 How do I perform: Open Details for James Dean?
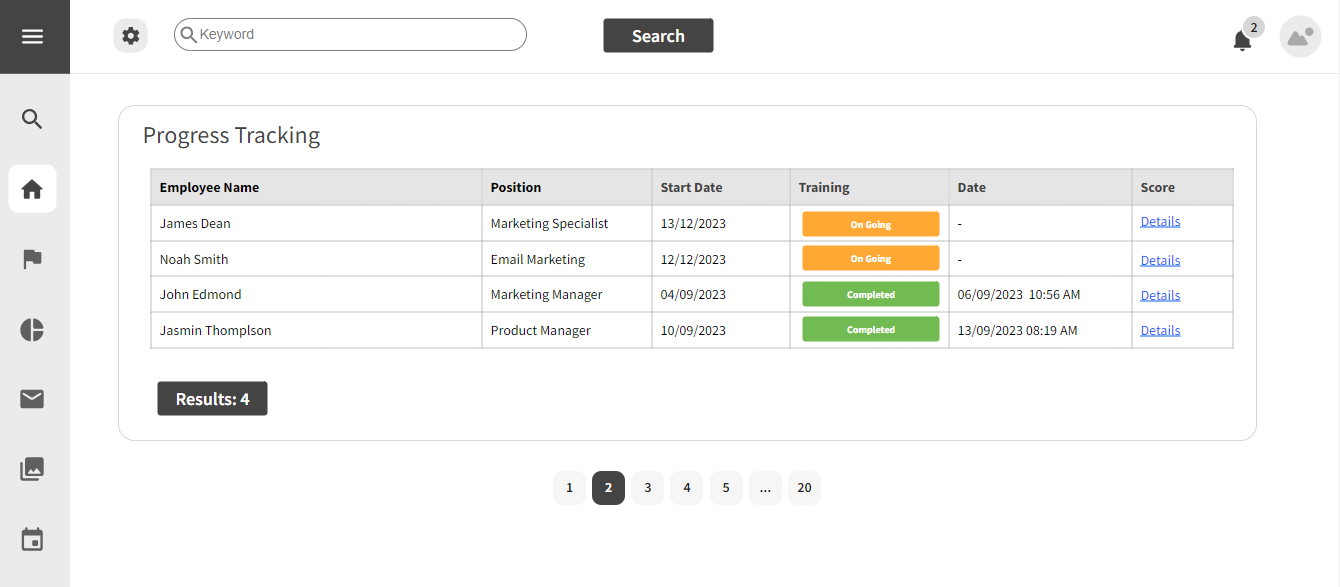coord(1159,221)
